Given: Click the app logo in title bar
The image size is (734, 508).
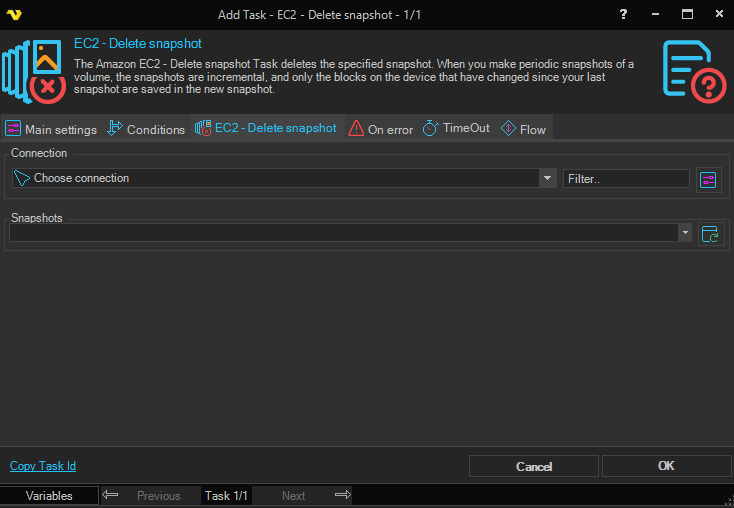Looking at the screenshot, I should click(13, 14).
